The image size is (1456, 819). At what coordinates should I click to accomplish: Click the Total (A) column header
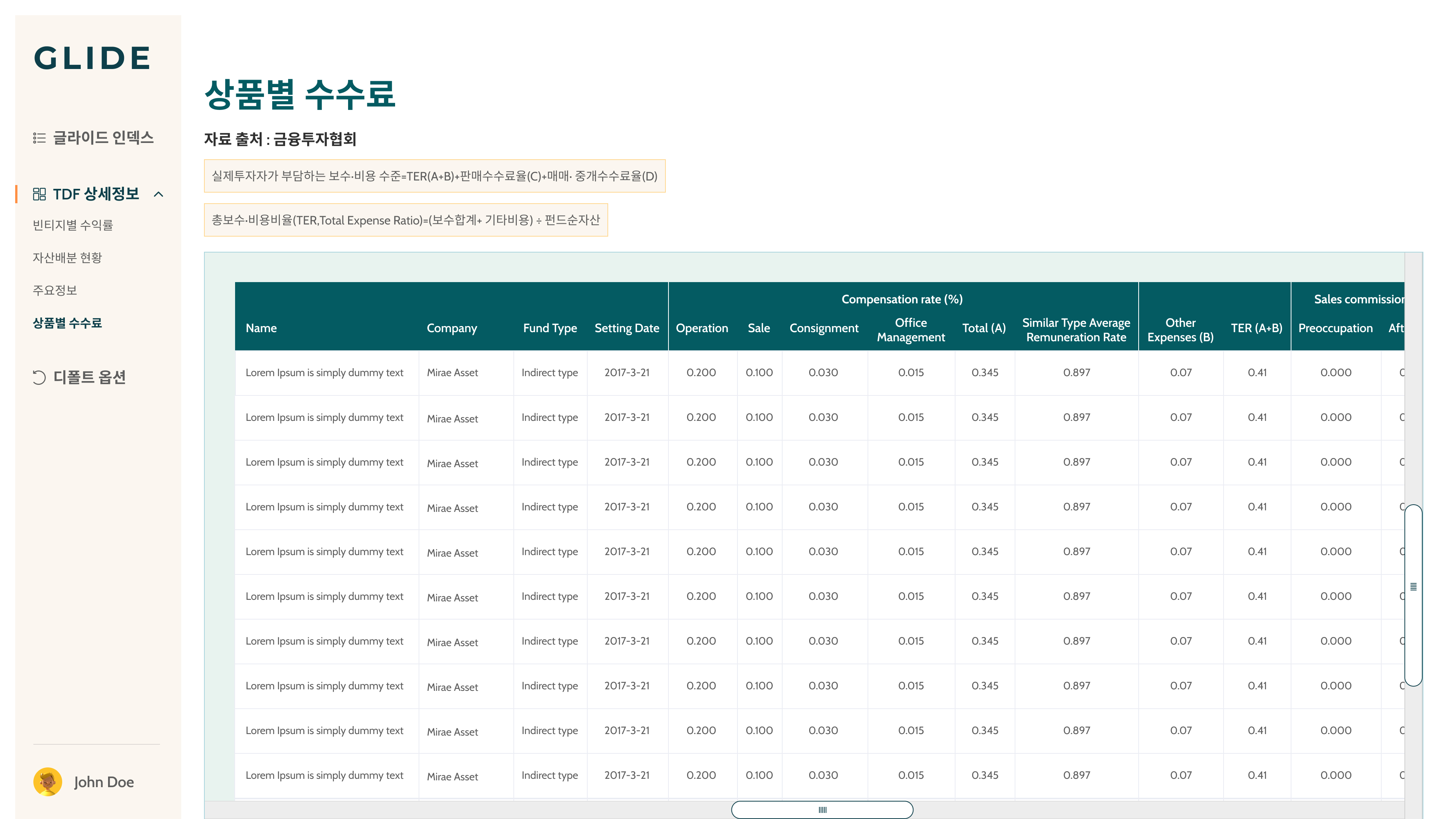(984, 328)
